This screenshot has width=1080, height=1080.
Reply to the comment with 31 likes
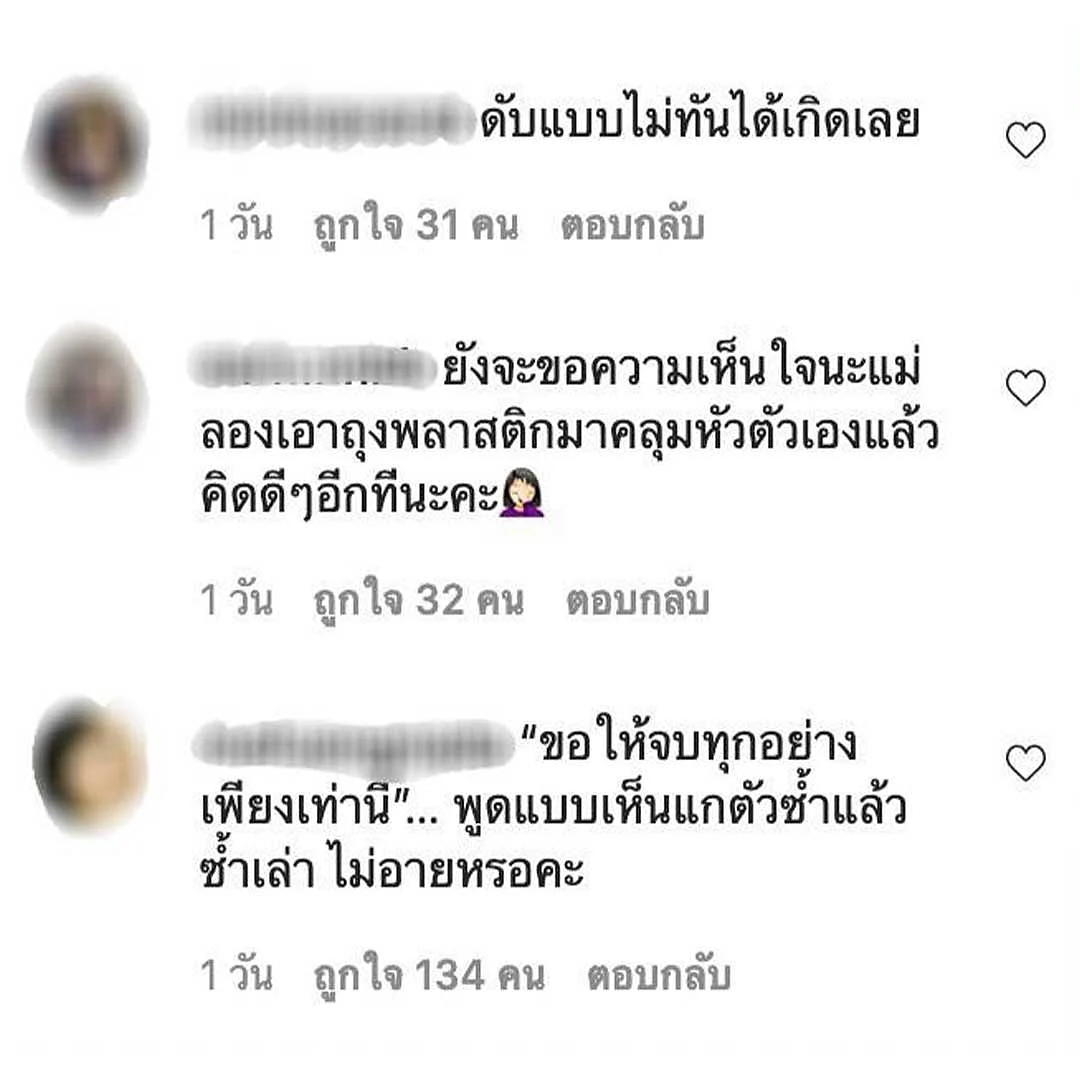click(632, 225)
